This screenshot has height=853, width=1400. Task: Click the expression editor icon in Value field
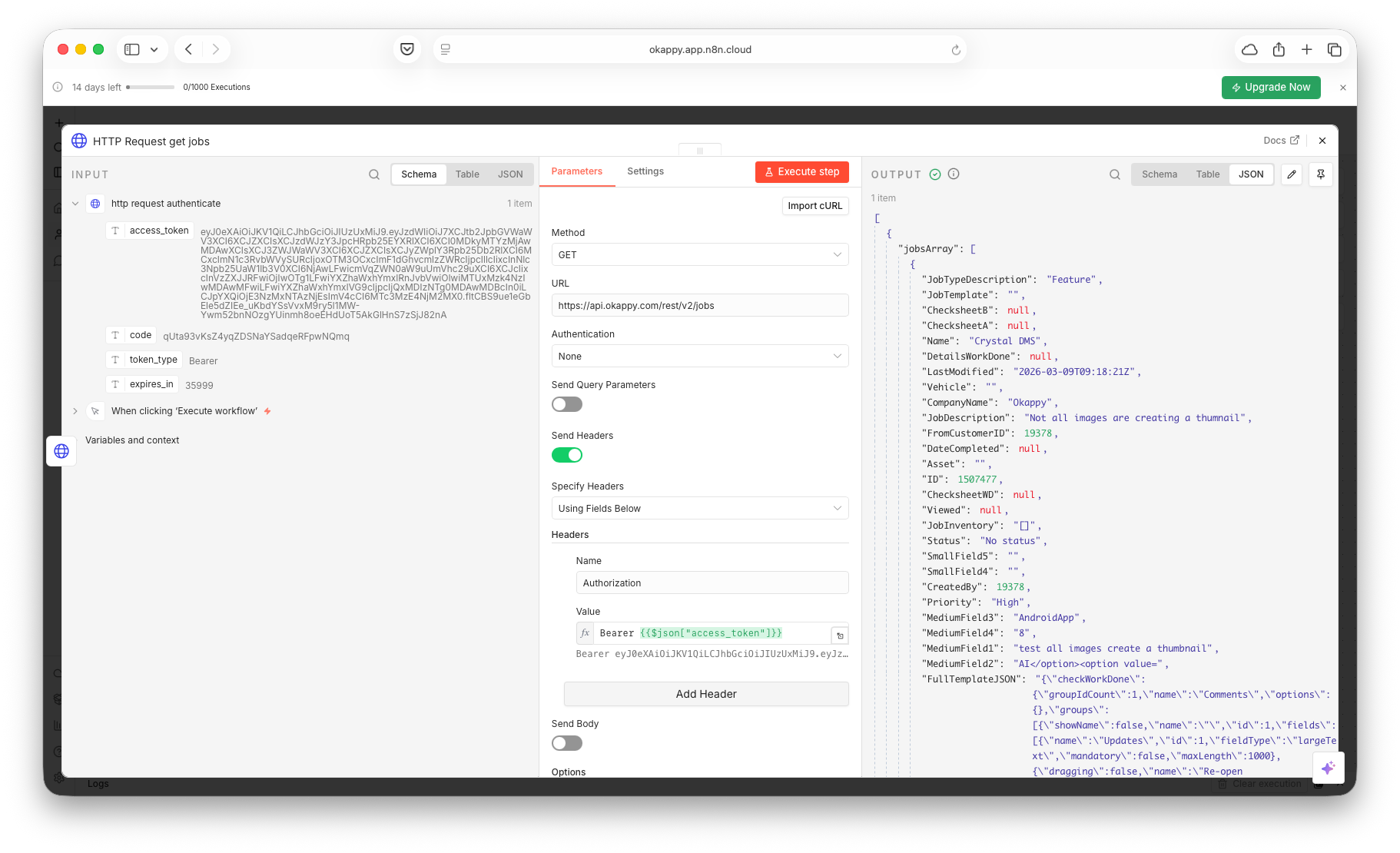click(x=840, y=636)
